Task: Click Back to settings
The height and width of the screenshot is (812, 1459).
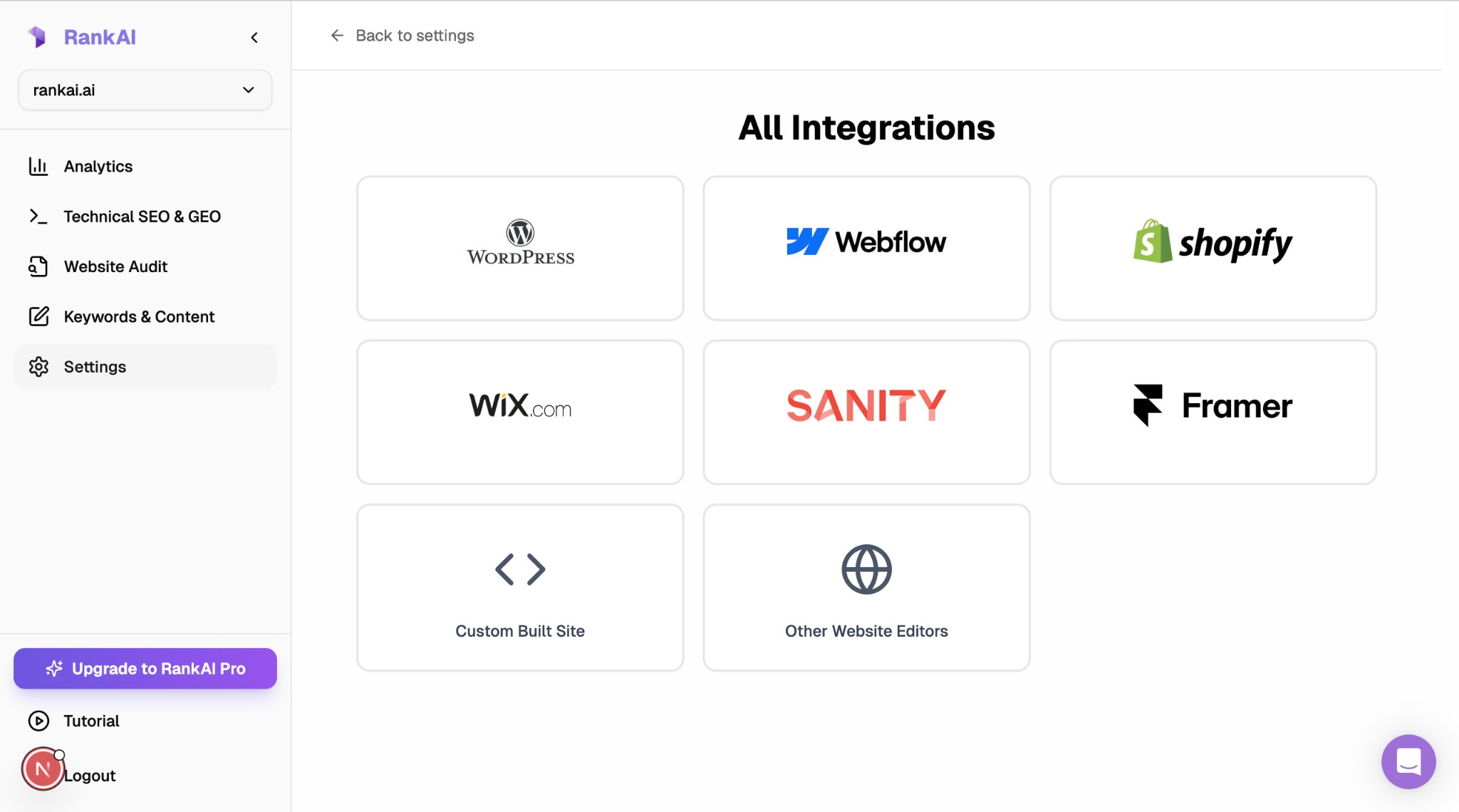Action: pyautogui.click(x=403, y=35)
